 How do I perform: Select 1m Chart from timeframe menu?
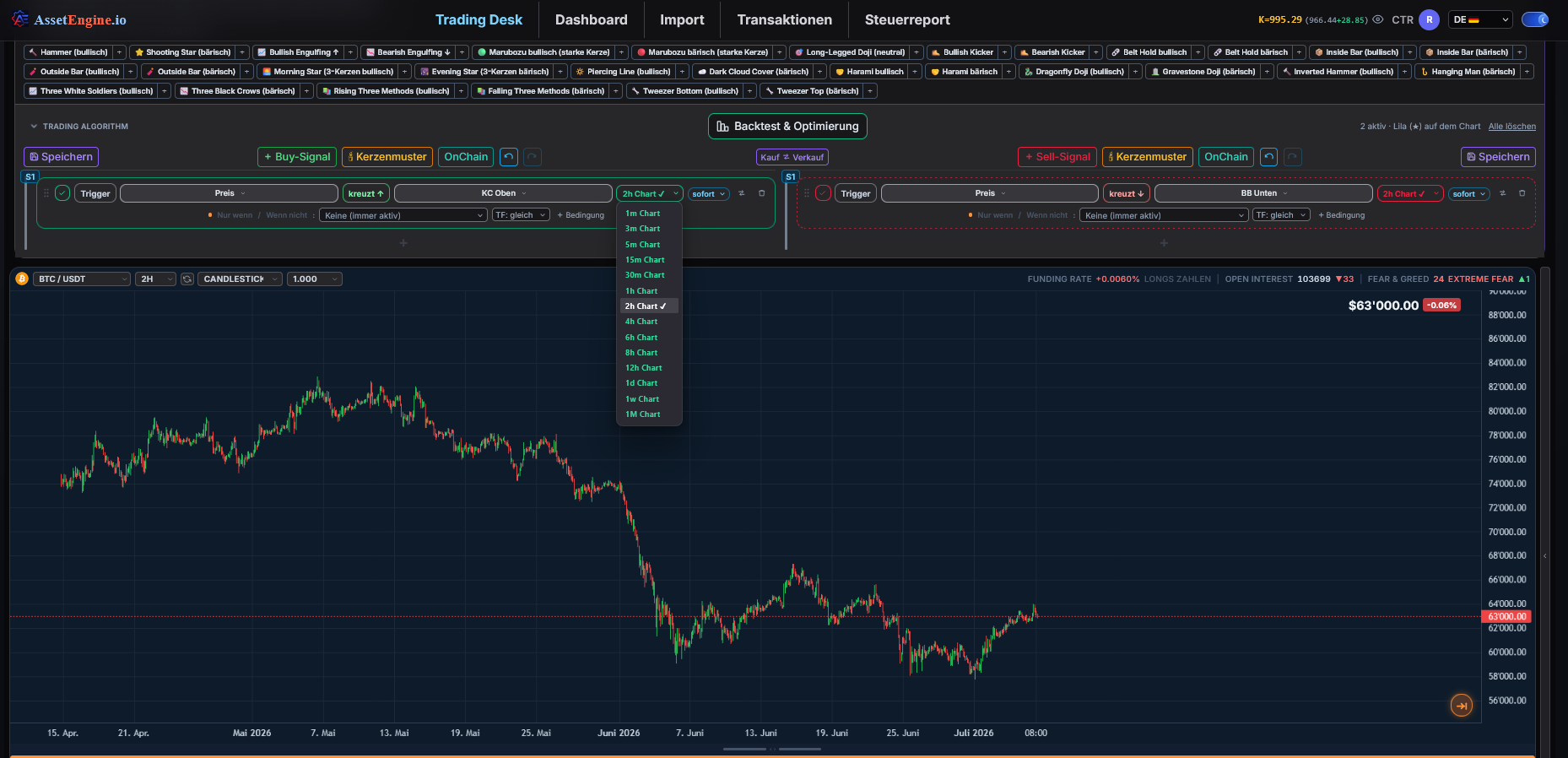coord(649,214)
